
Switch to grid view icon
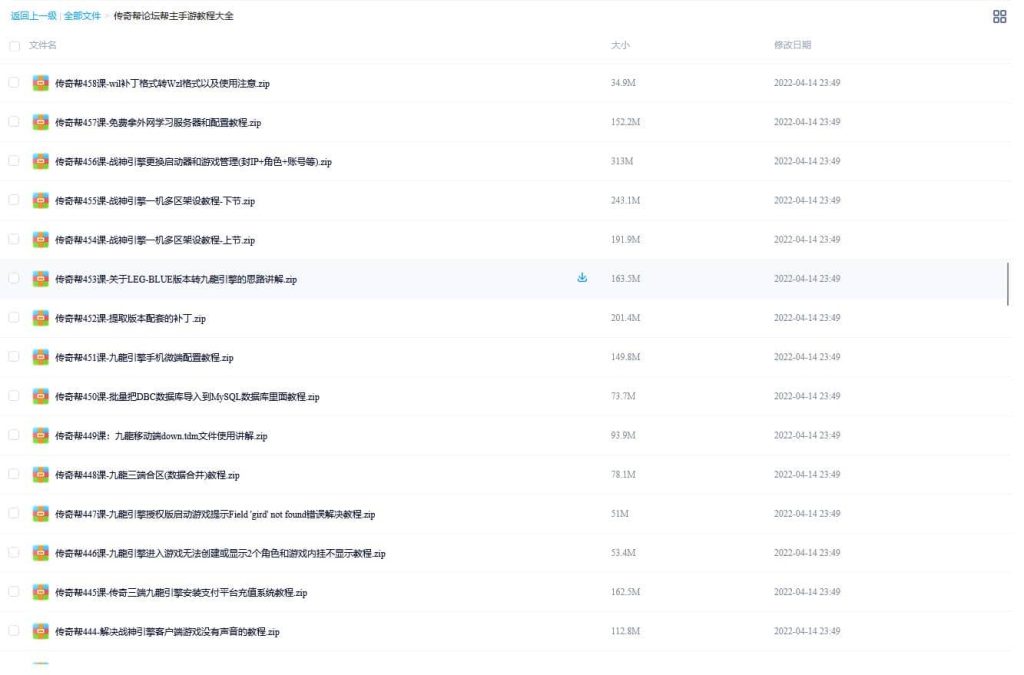(x=999, y=16)
